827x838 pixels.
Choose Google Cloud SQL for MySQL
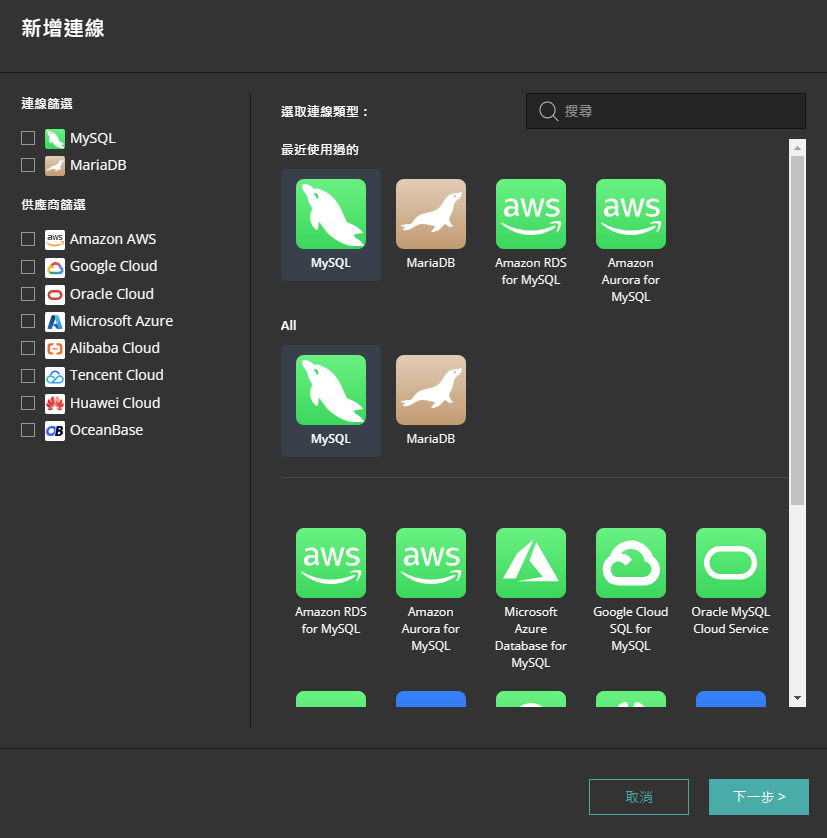(x=631, y=563)
